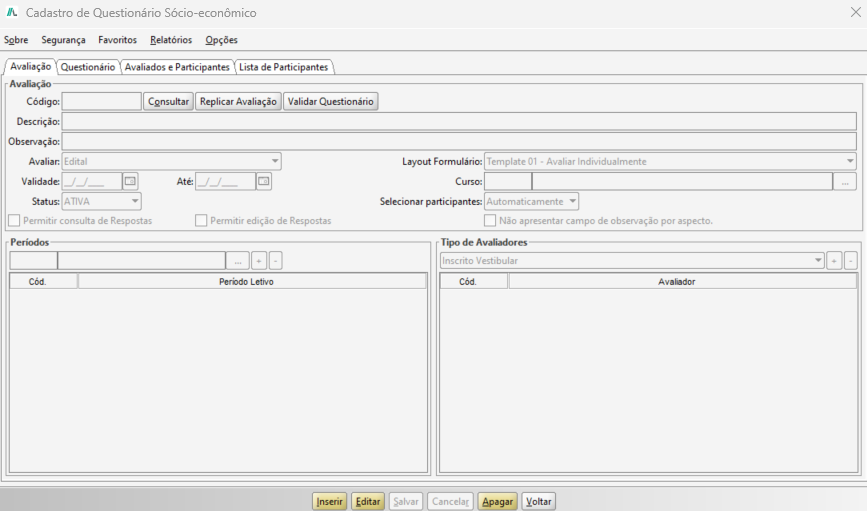This screenshot has height=511, width=867.
Task: Switch to the Questionário tab
Action: click(x=88, y=67)
